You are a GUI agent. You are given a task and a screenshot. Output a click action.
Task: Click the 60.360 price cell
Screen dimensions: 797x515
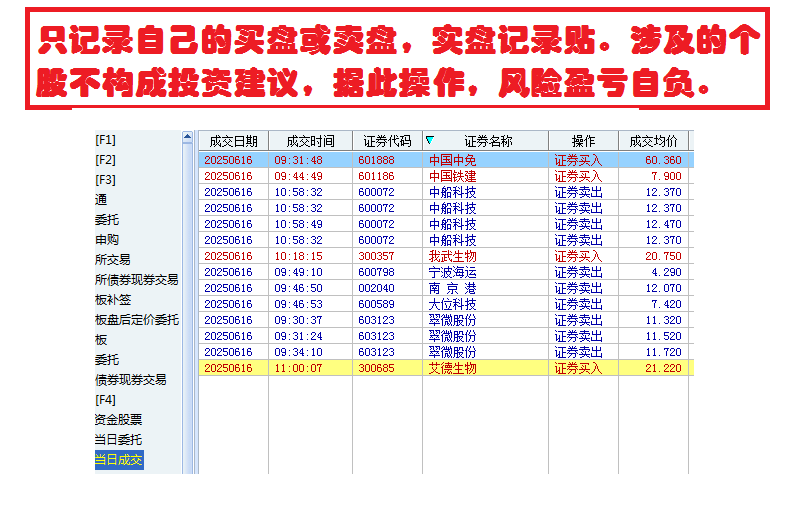(663, 160)
